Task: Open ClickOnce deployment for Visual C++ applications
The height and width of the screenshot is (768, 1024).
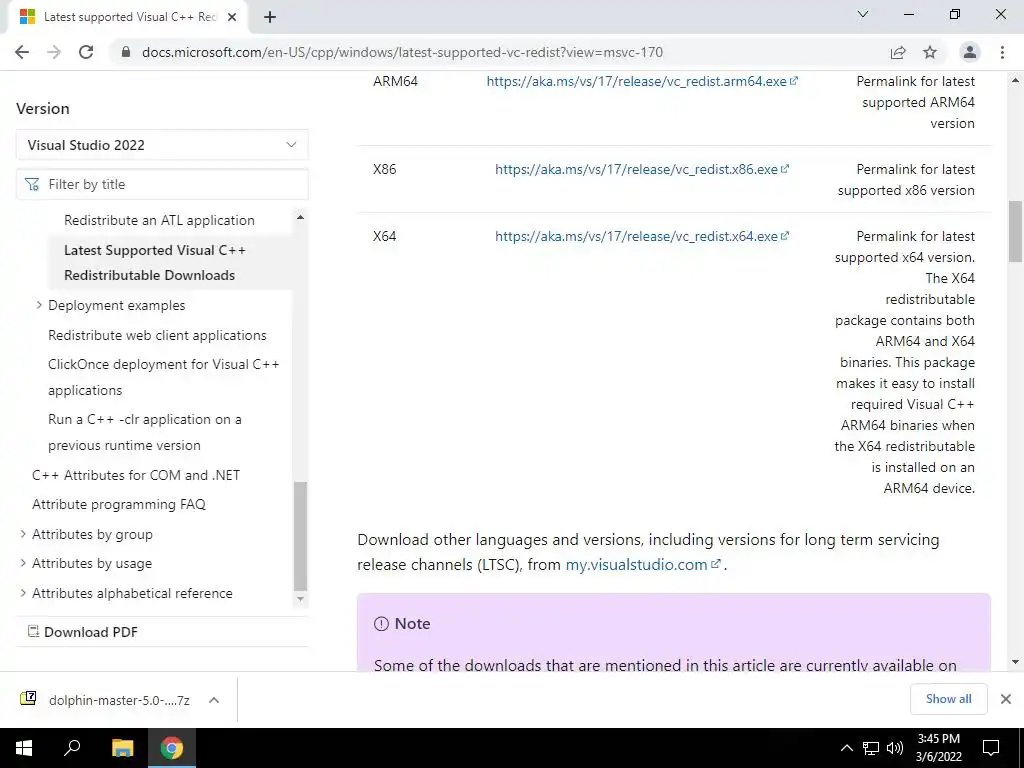Action: 163,377
